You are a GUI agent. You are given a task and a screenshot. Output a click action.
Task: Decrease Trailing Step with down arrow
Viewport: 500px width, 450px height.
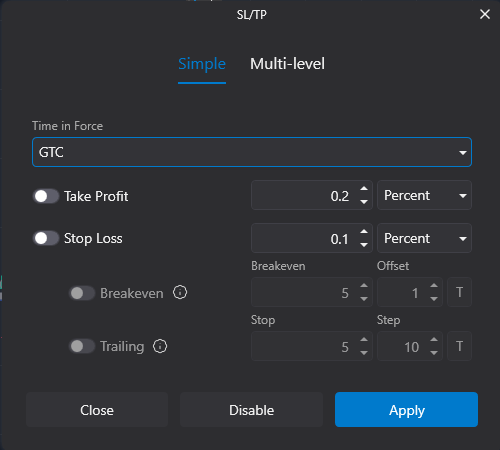[434, 353]
